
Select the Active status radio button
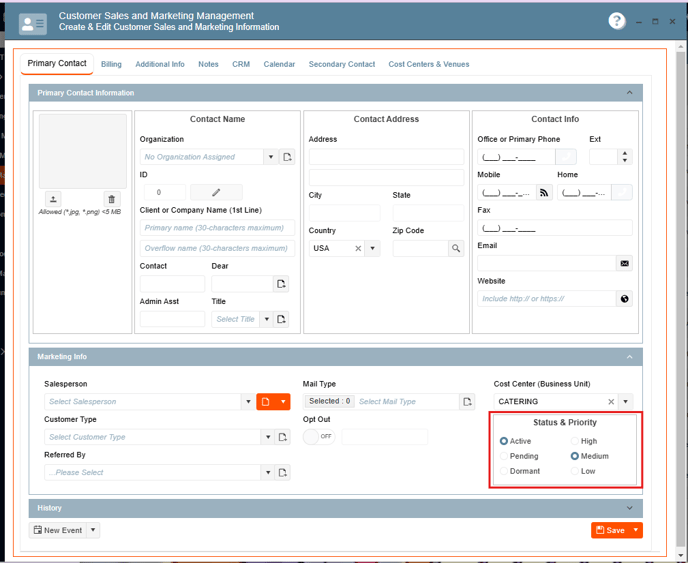[504, 441]
